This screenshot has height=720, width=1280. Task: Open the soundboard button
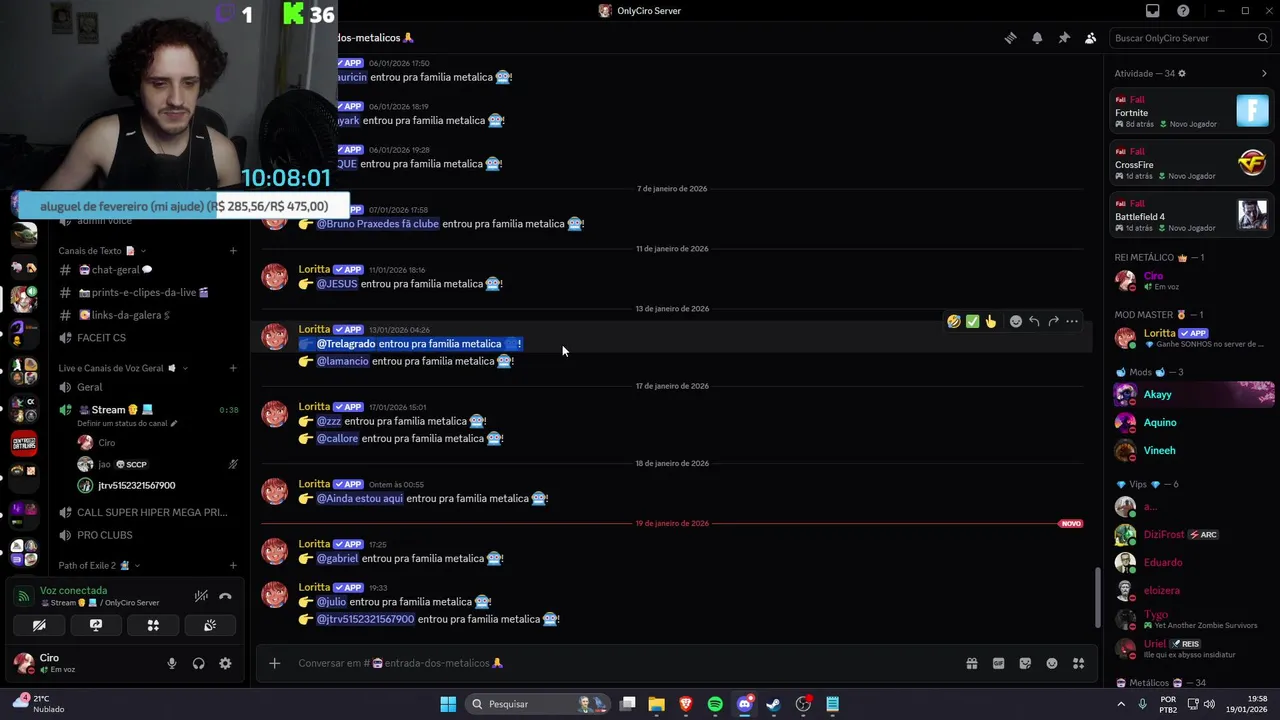(210, 625)
